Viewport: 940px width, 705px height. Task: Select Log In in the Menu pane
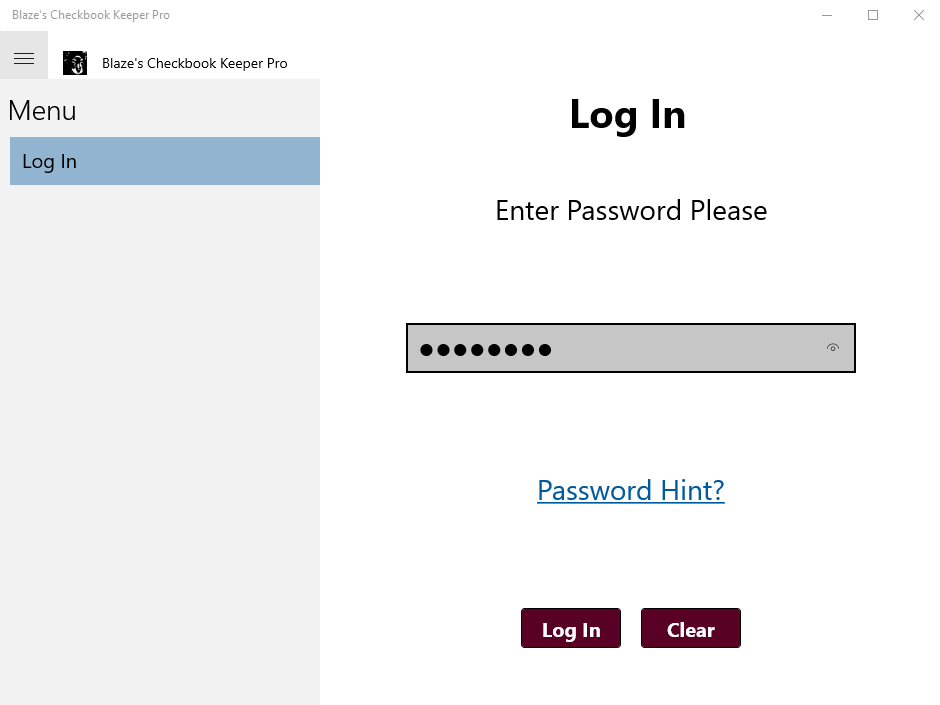165,161
